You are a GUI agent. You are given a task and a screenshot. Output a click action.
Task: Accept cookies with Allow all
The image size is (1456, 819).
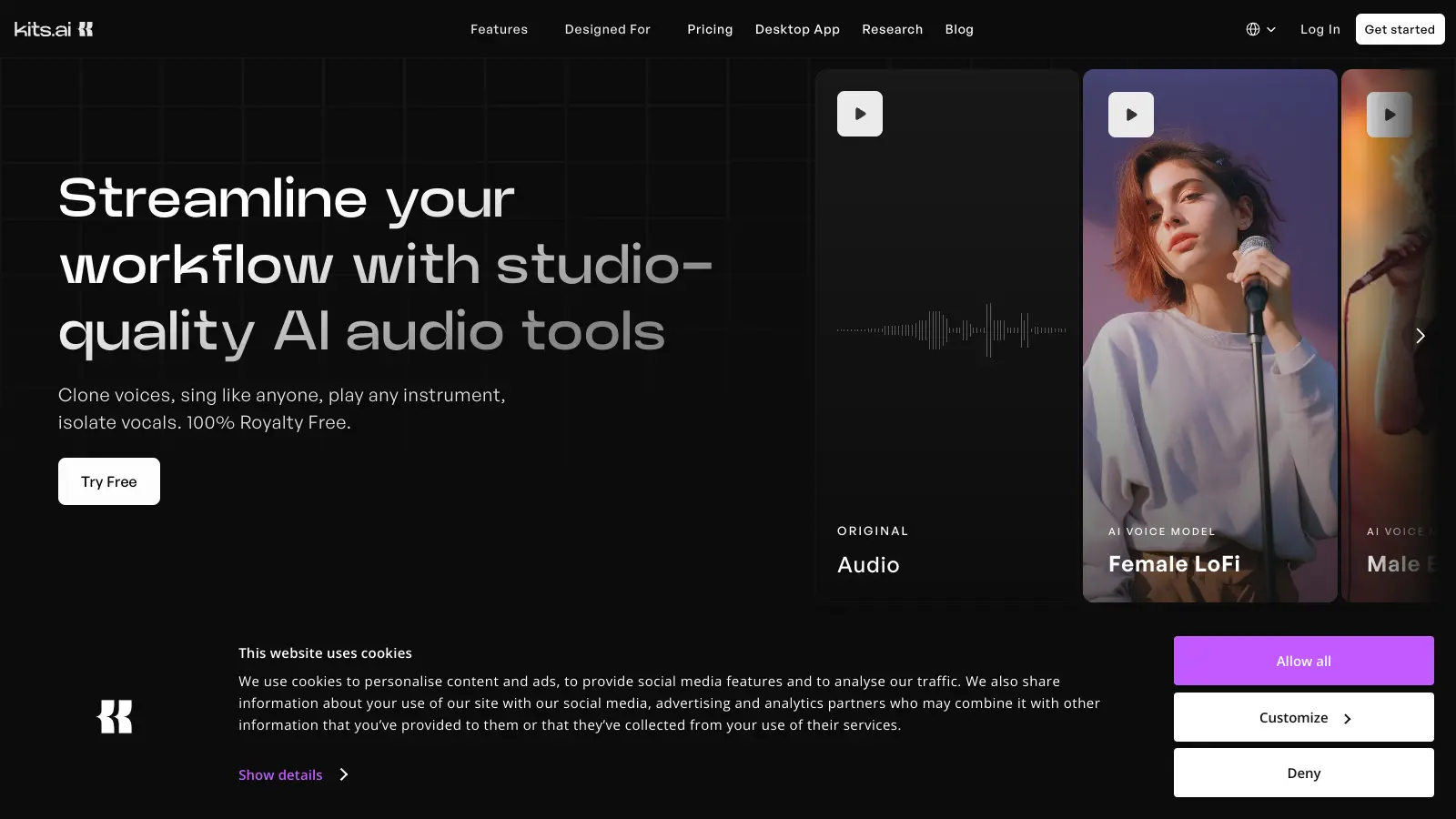(1303, 661)
